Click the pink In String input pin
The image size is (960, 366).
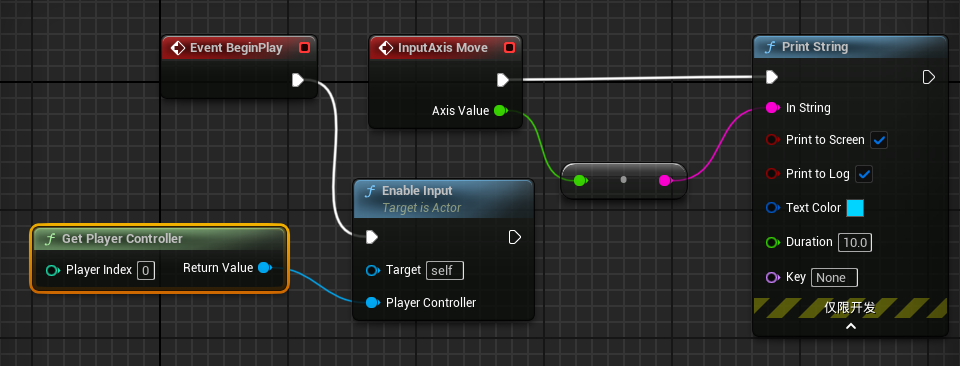coord(772,108)
